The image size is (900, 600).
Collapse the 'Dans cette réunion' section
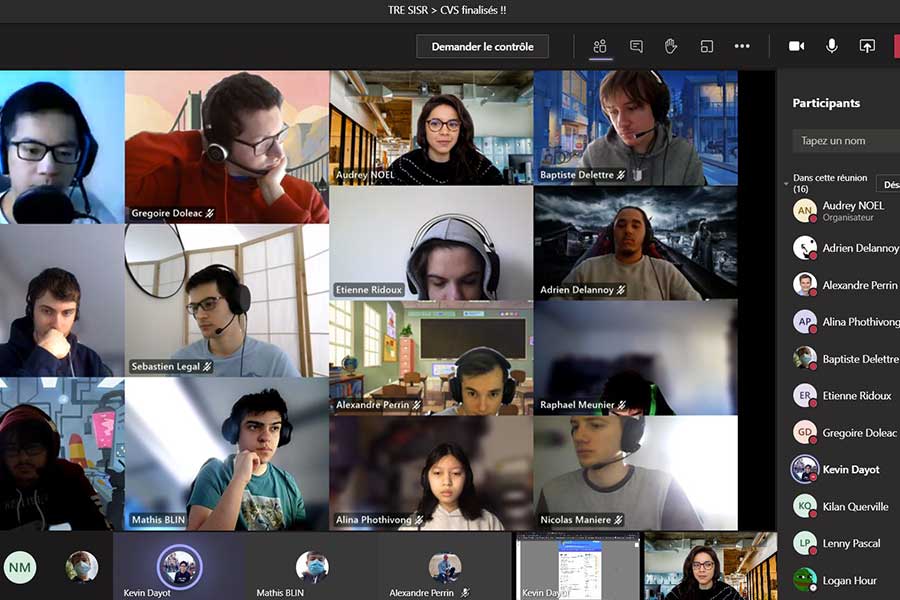[x=785, y=183]
